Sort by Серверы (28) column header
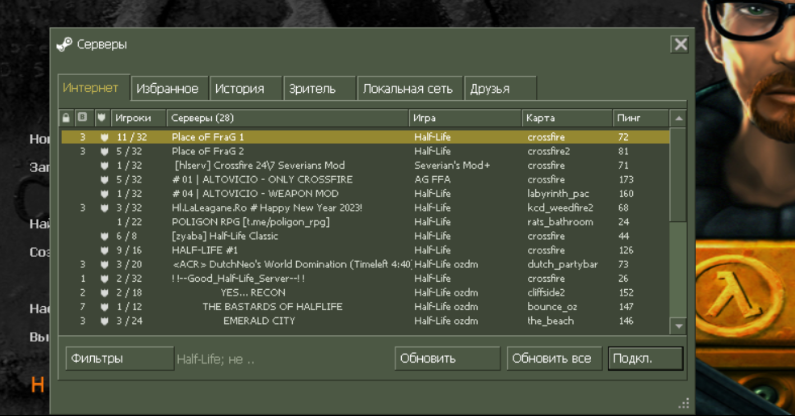 287,118
